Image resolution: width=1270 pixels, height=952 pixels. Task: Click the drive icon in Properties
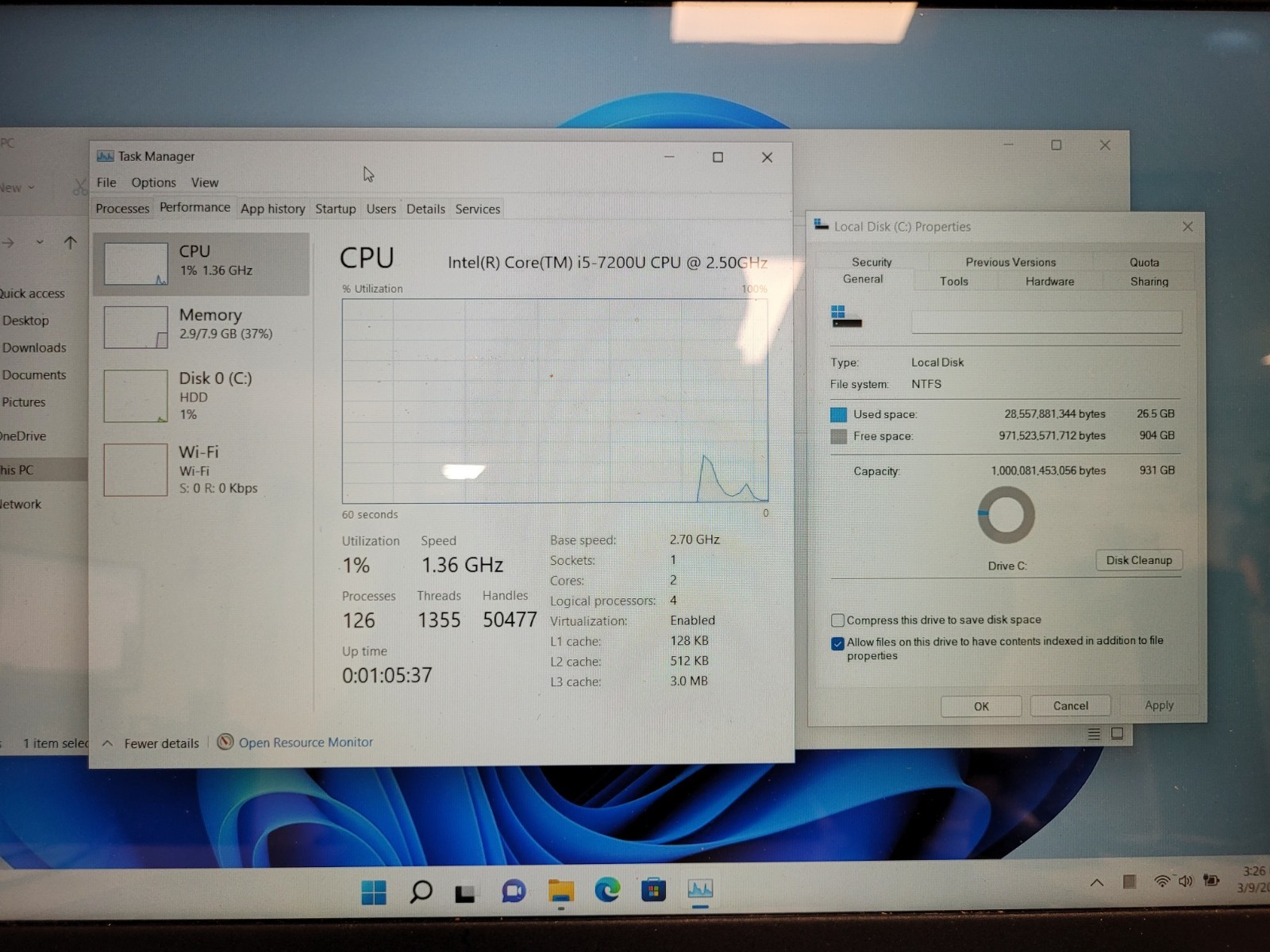pyautogui.click(x=846, y=317)
